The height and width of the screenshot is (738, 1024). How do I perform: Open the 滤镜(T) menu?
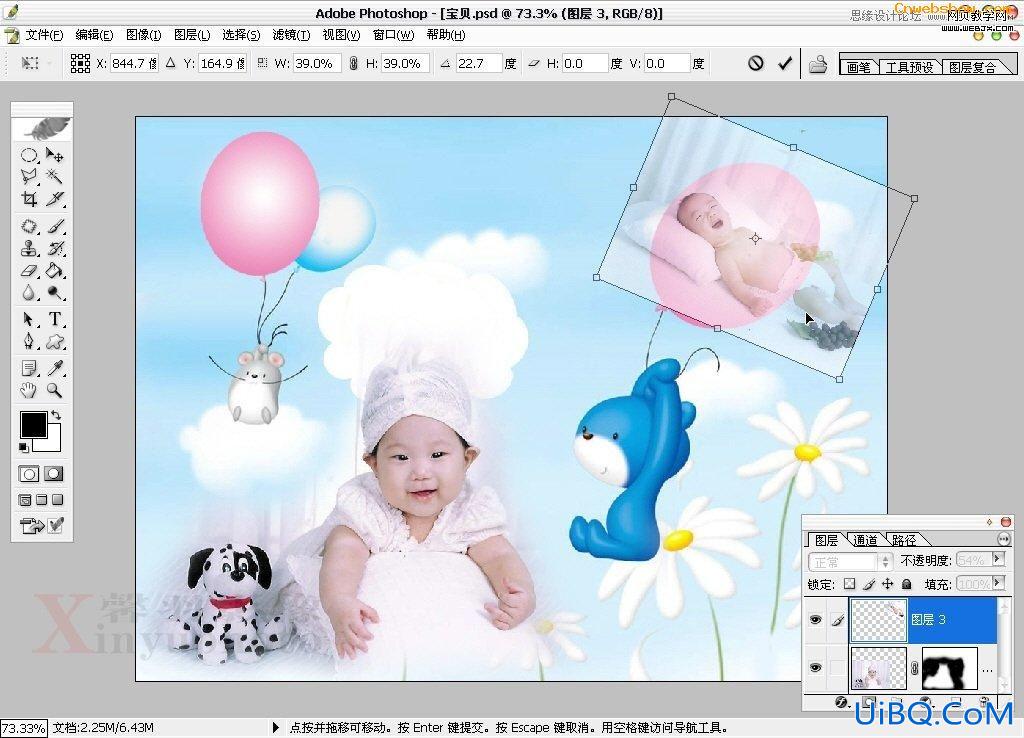(x=291, y=35)
